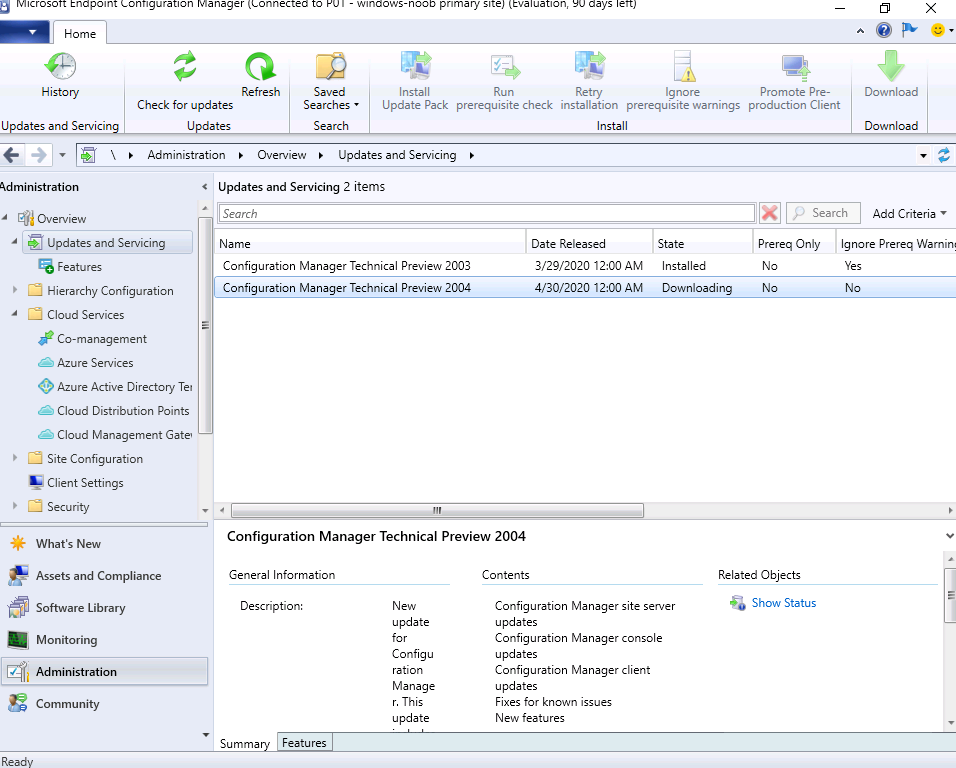956x768 pixels.
Task: Collapse the details pane with chevron
Action: tap(949, 536)
